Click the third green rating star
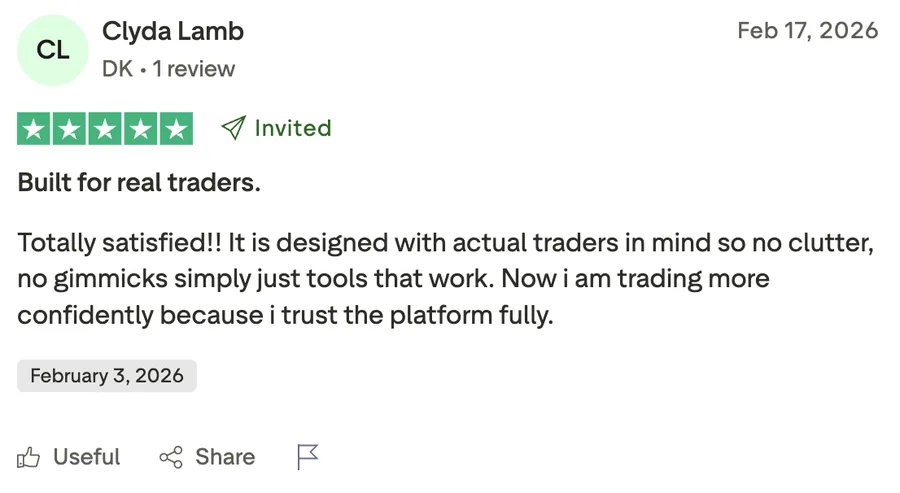Viewport: 900px width, 493px height. pos(105,129)
